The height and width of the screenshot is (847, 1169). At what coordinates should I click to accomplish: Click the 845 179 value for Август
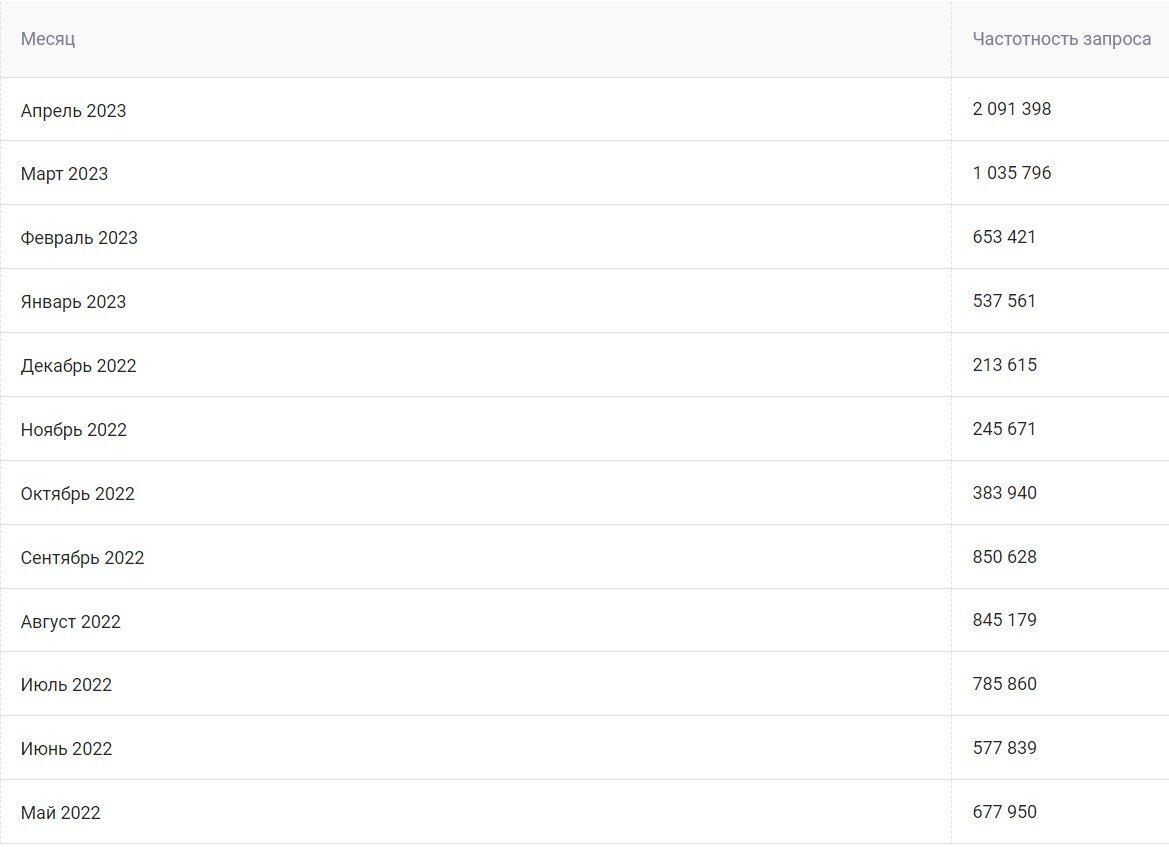1004,620
